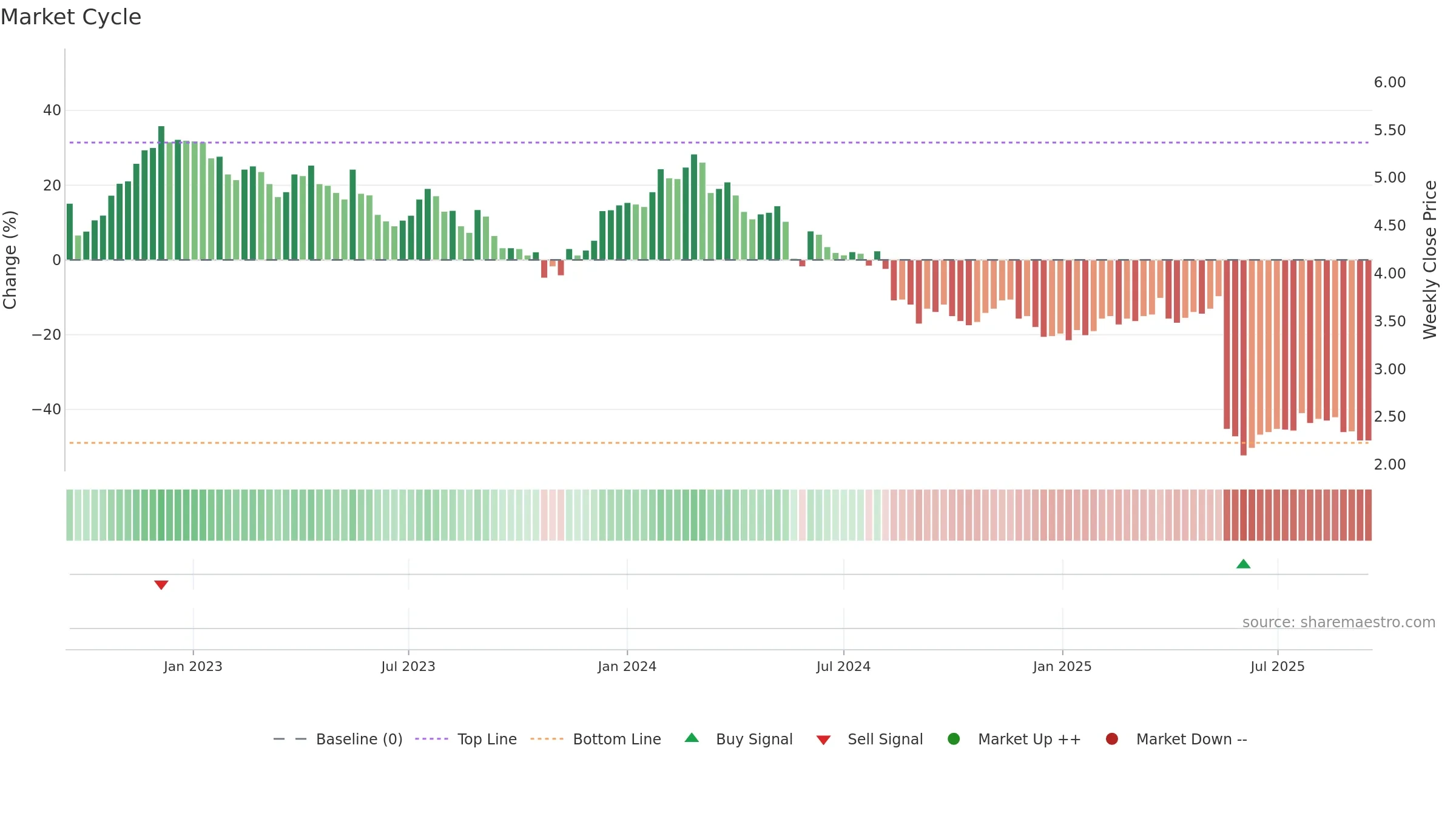The width and height of the screenshot is (1456, 819).
Task: Click the 6.00 price axis tick
Action: (1390, 83)
